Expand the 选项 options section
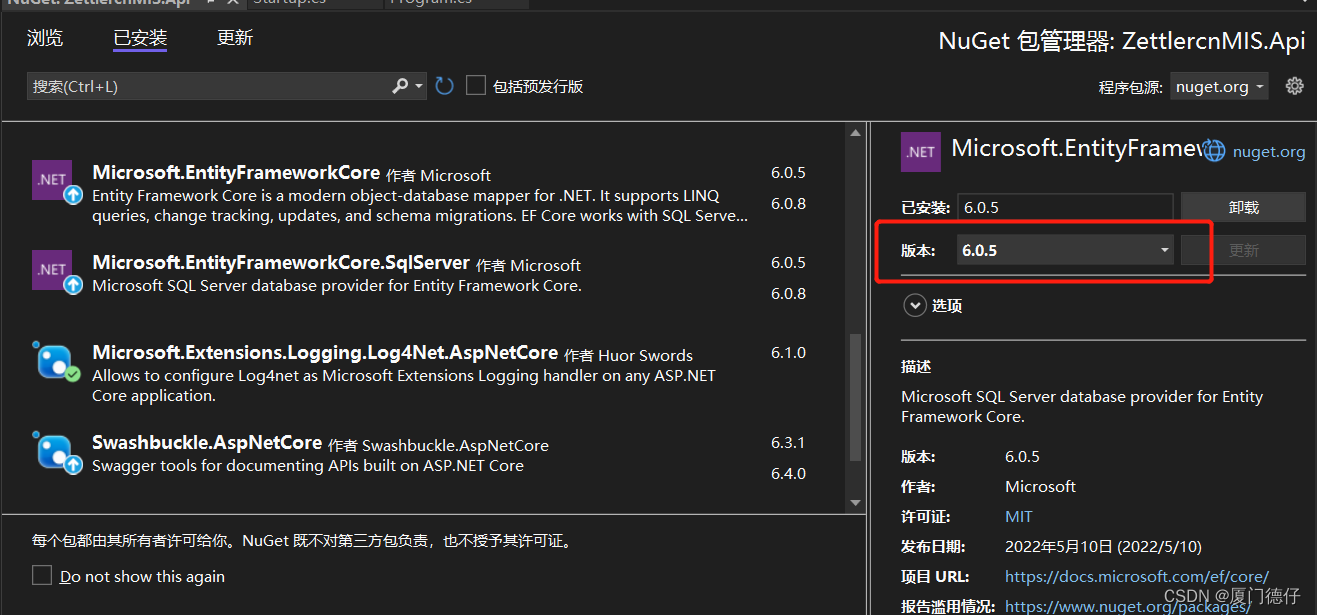Image resolution: width=1317 pixels, height=615 pixels. pos(915,305)
